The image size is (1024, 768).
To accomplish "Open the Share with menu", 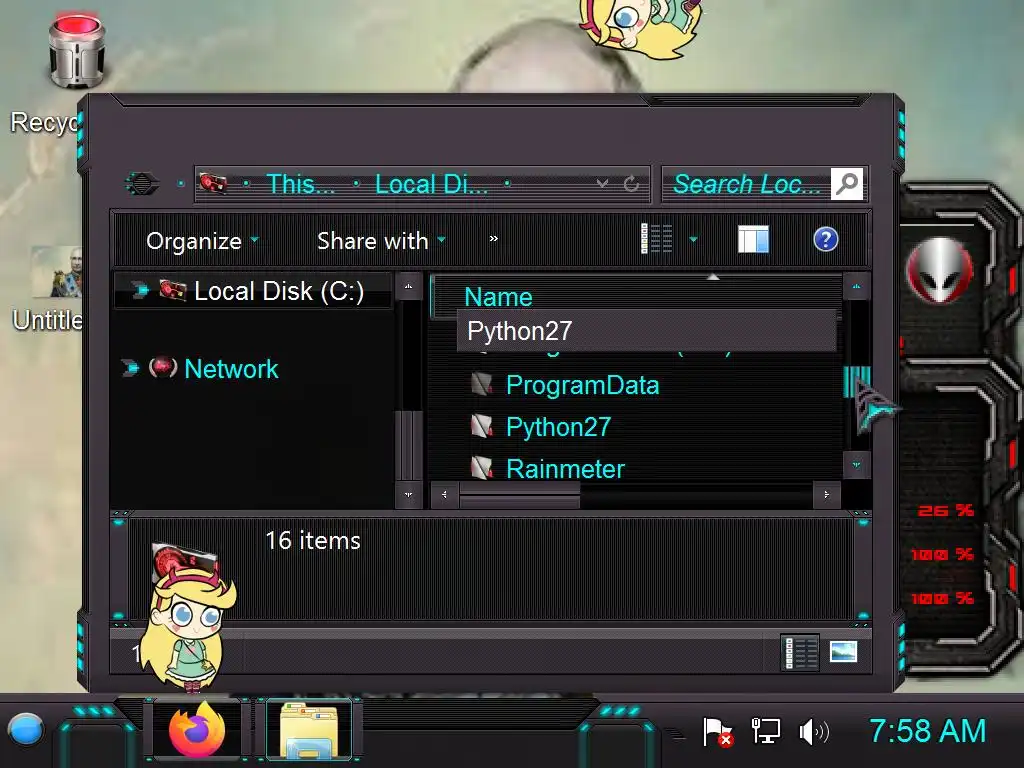I will (x=381, y=240).
